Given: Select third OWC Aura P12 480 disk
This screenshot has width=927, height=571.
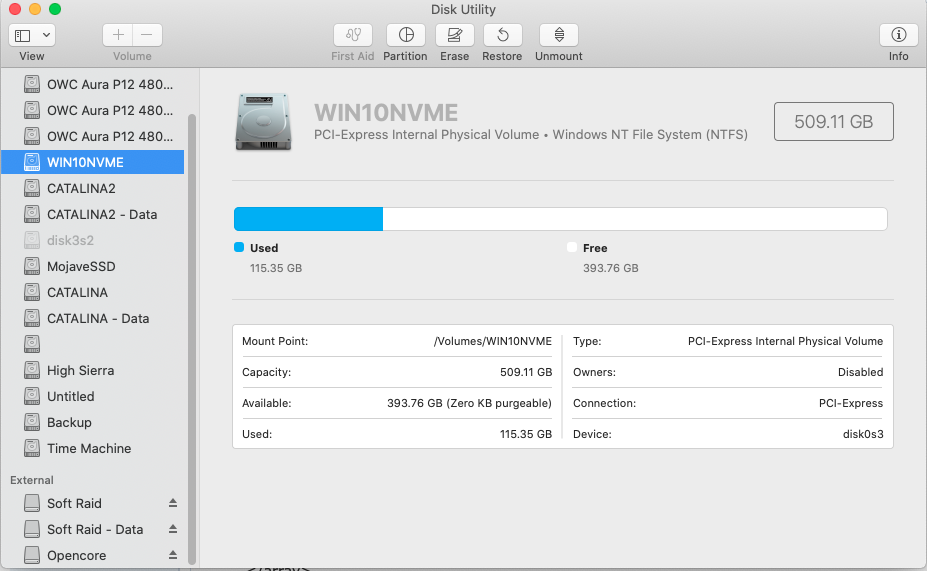Looking at the screenshot, I should click(x=93, y=136).
